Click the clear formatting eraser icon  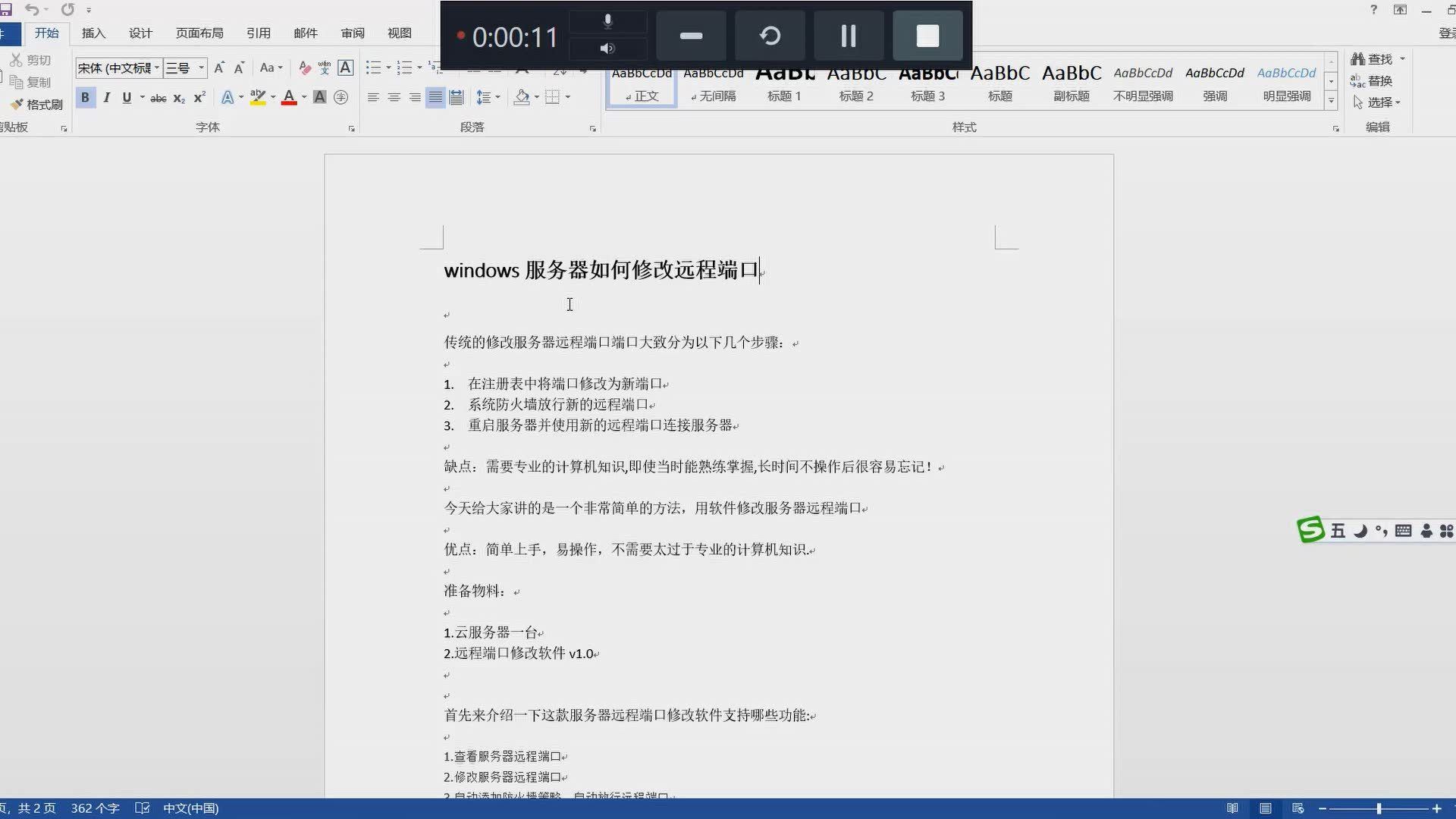point(305,68)
